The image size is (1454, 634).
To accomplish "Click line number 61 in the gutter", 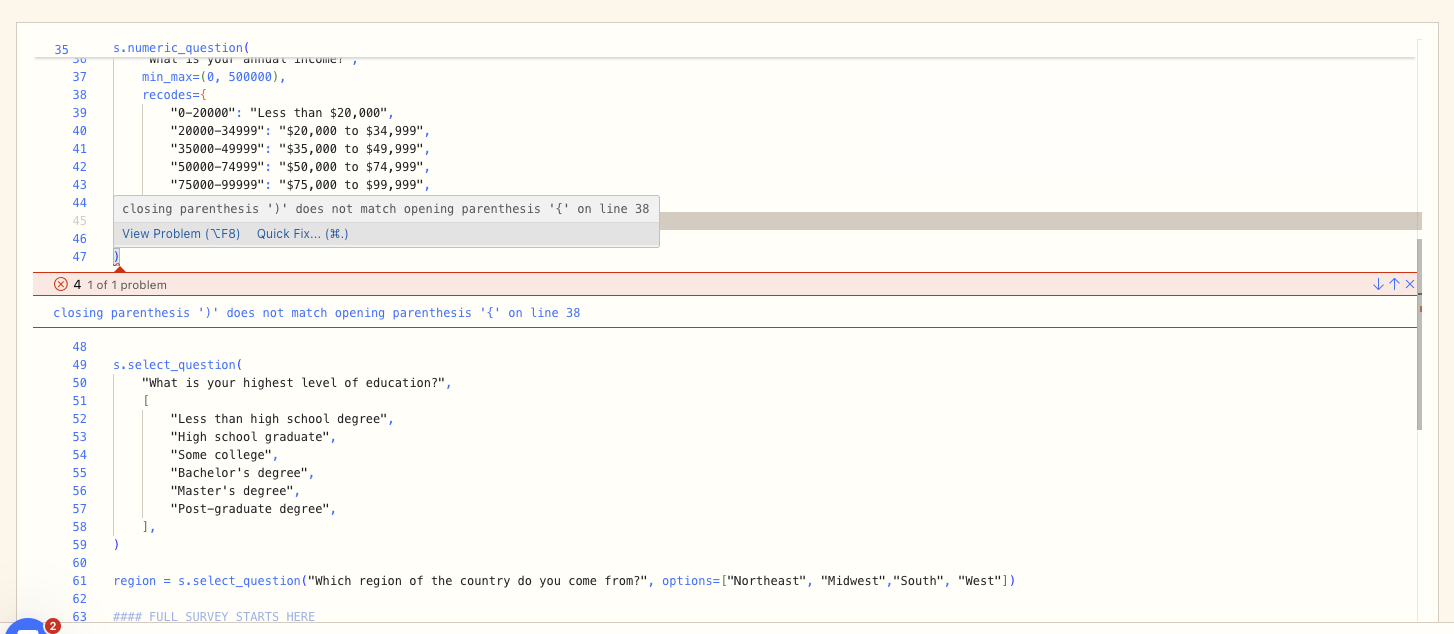I will 79,581.
